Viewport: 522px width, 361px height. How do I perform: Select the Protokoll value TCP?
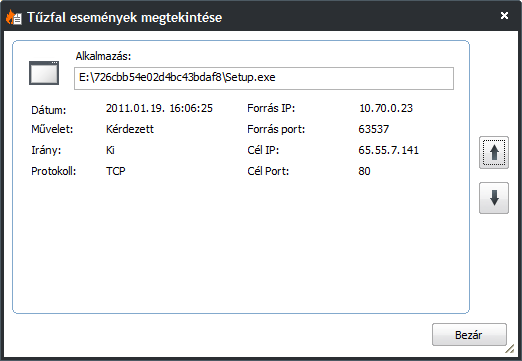[x=115, y=171]
